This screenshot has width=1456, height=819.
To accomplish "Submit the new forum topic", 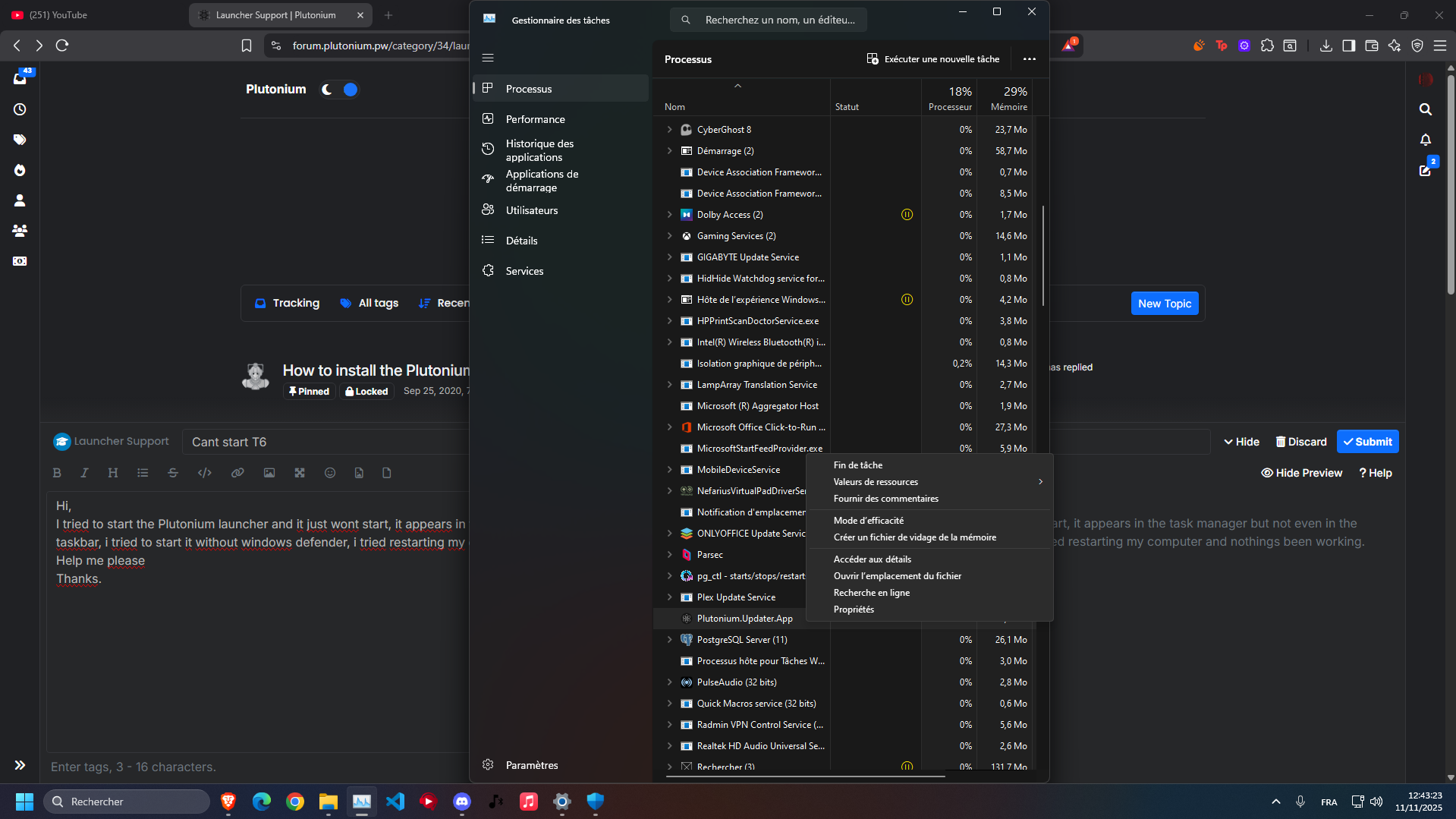I will tap(1367, 442).
